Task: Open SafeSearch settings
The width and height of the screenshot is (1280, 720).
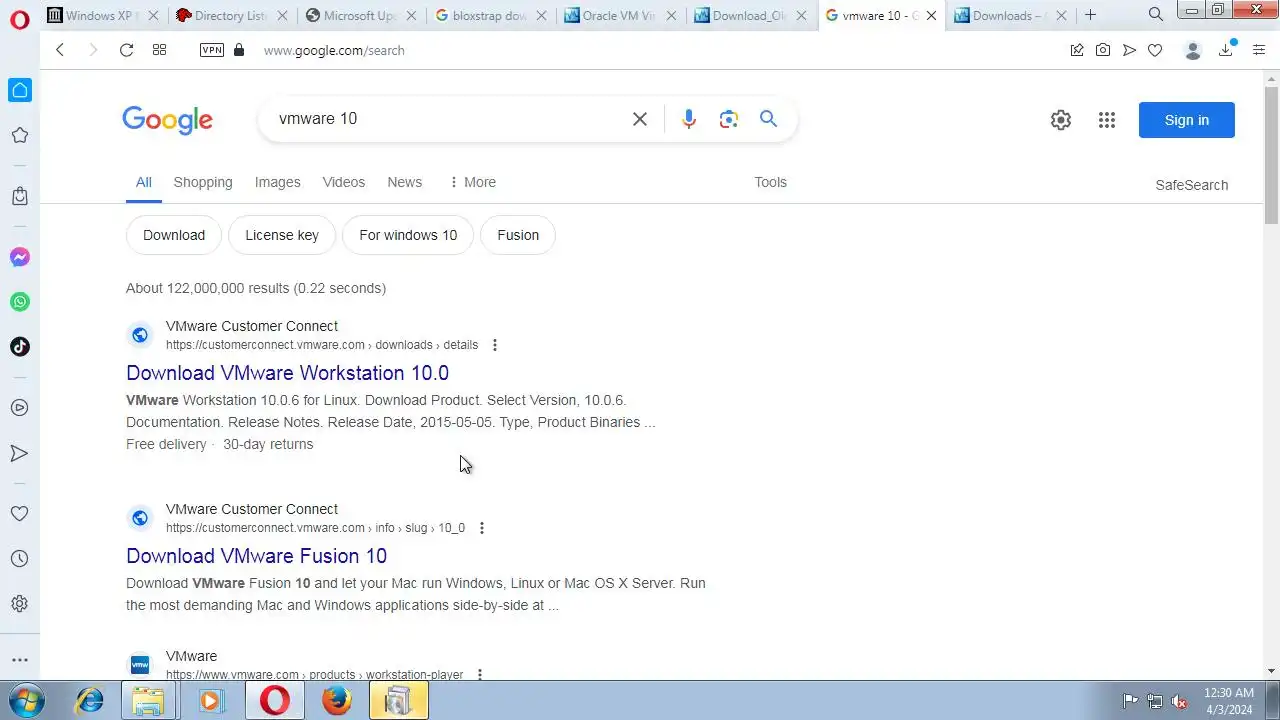Action: pos(1192,185)
